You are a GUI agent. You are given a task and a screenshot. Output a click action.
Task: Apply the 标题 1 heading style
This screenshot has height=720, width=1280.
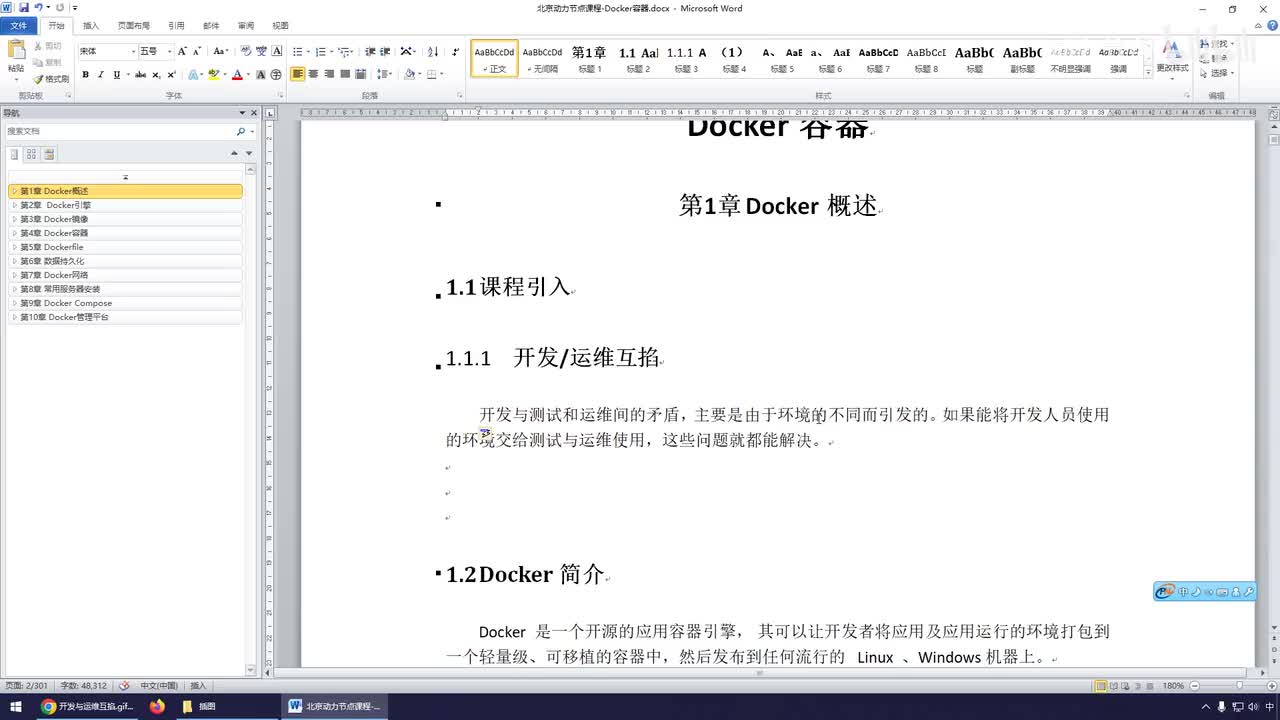click(589, 59)
